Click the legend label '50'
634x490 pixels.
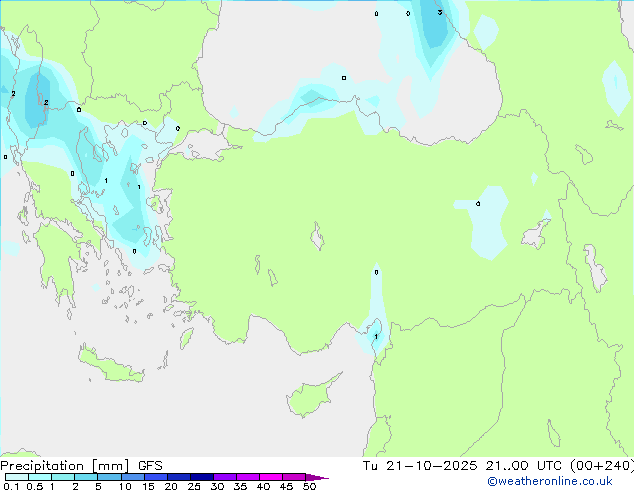click(309, 486)
